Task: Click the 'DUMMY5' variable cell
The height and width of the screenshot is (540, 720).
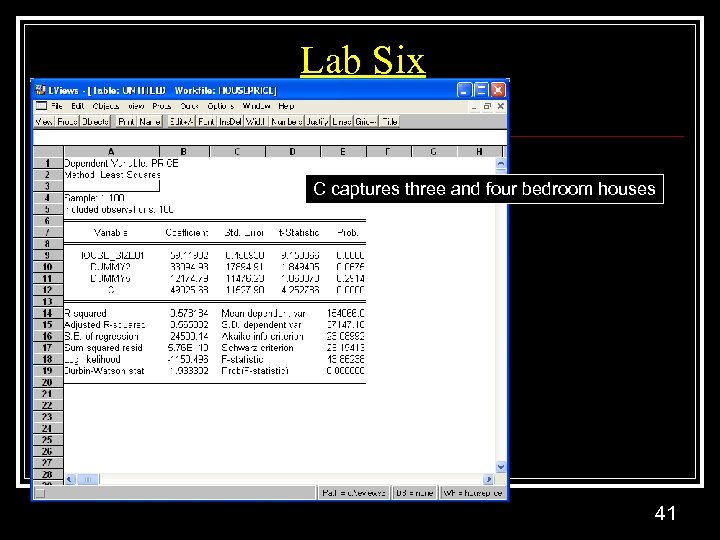Action: (111, 279)
